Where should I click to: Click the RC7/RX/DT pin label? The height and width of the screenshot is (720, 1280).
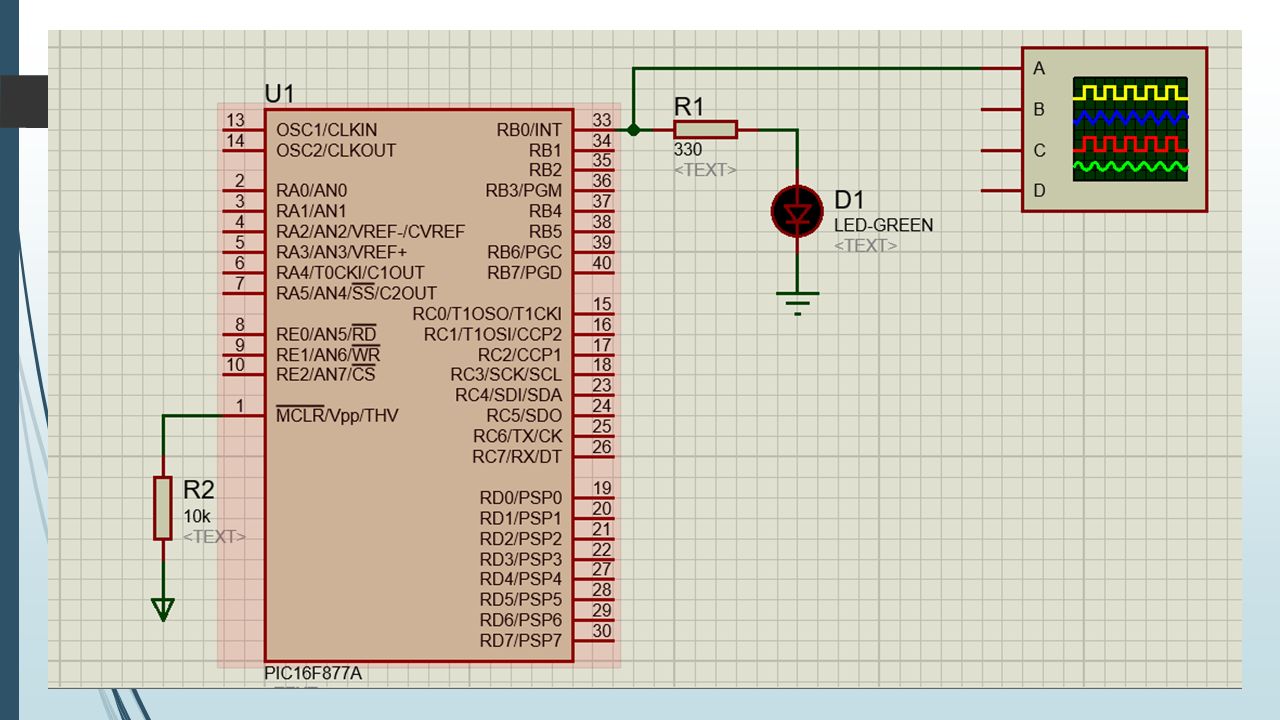(517, 456)
